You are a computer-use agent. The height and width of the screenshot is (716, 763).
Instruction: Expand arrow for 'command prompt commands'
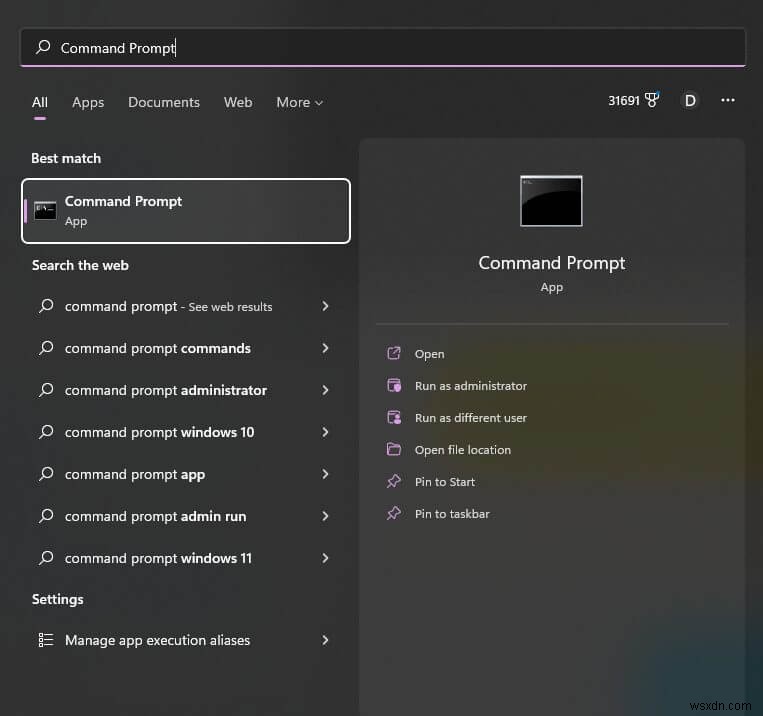[326, 348]
